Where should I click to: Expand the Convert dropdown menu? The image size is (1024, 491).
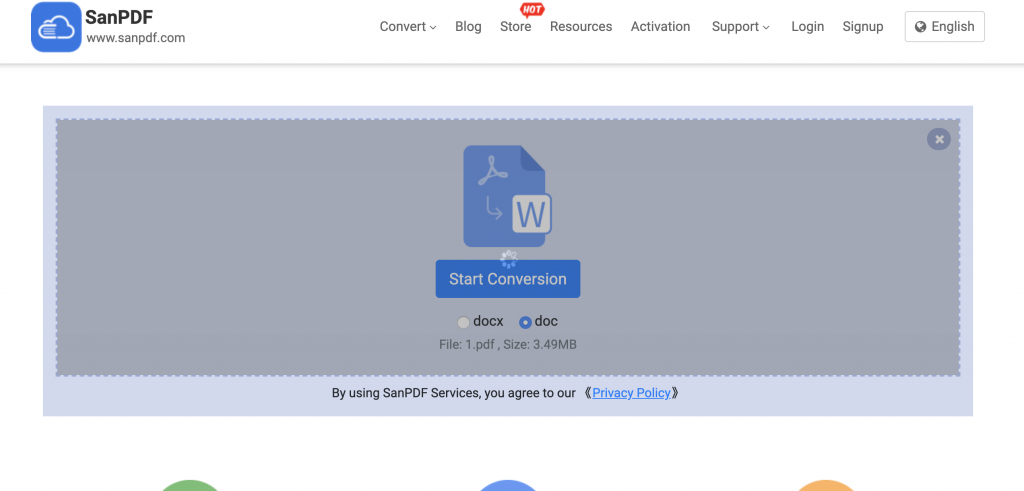[408, 27]
